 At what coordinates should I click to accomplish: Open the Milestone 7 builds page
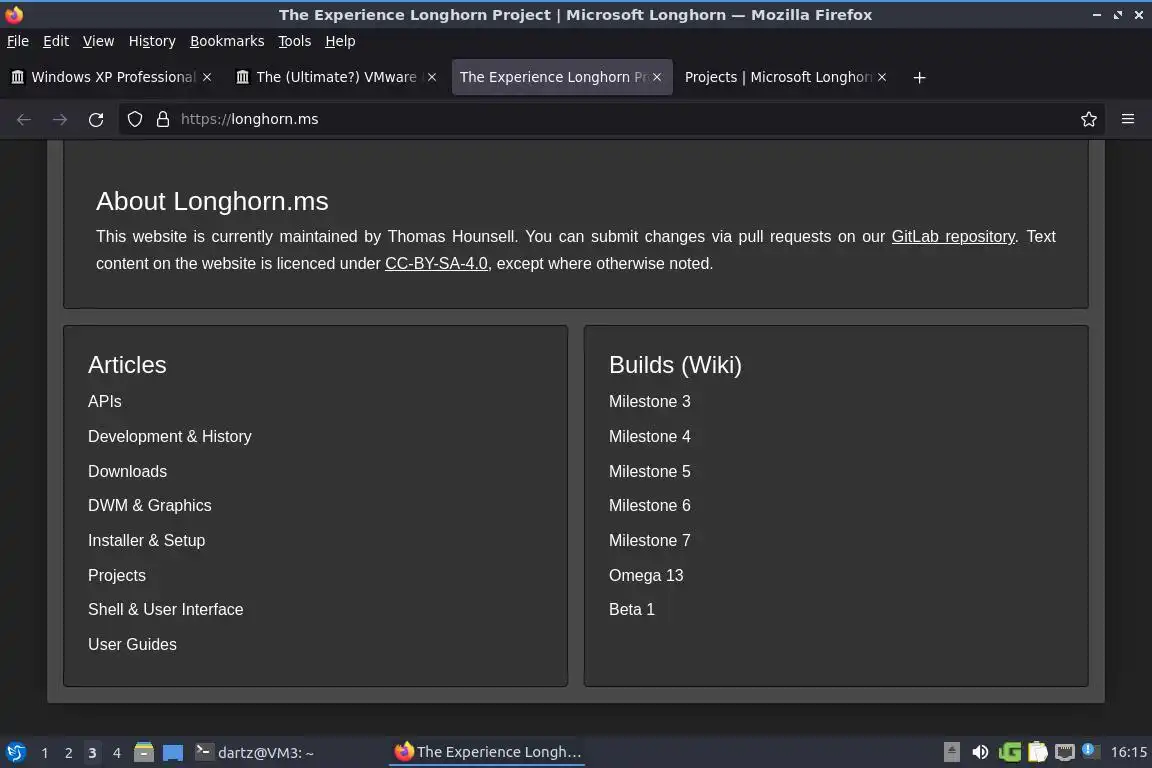coord(650,540)
